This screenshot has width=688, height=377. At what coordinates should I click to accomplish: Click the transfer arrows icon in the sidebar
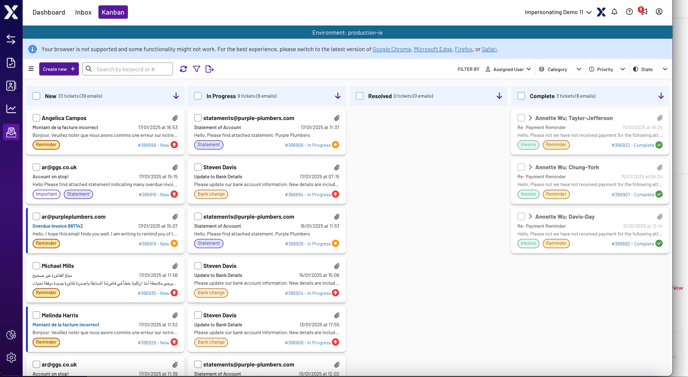(x=11, y=39)
